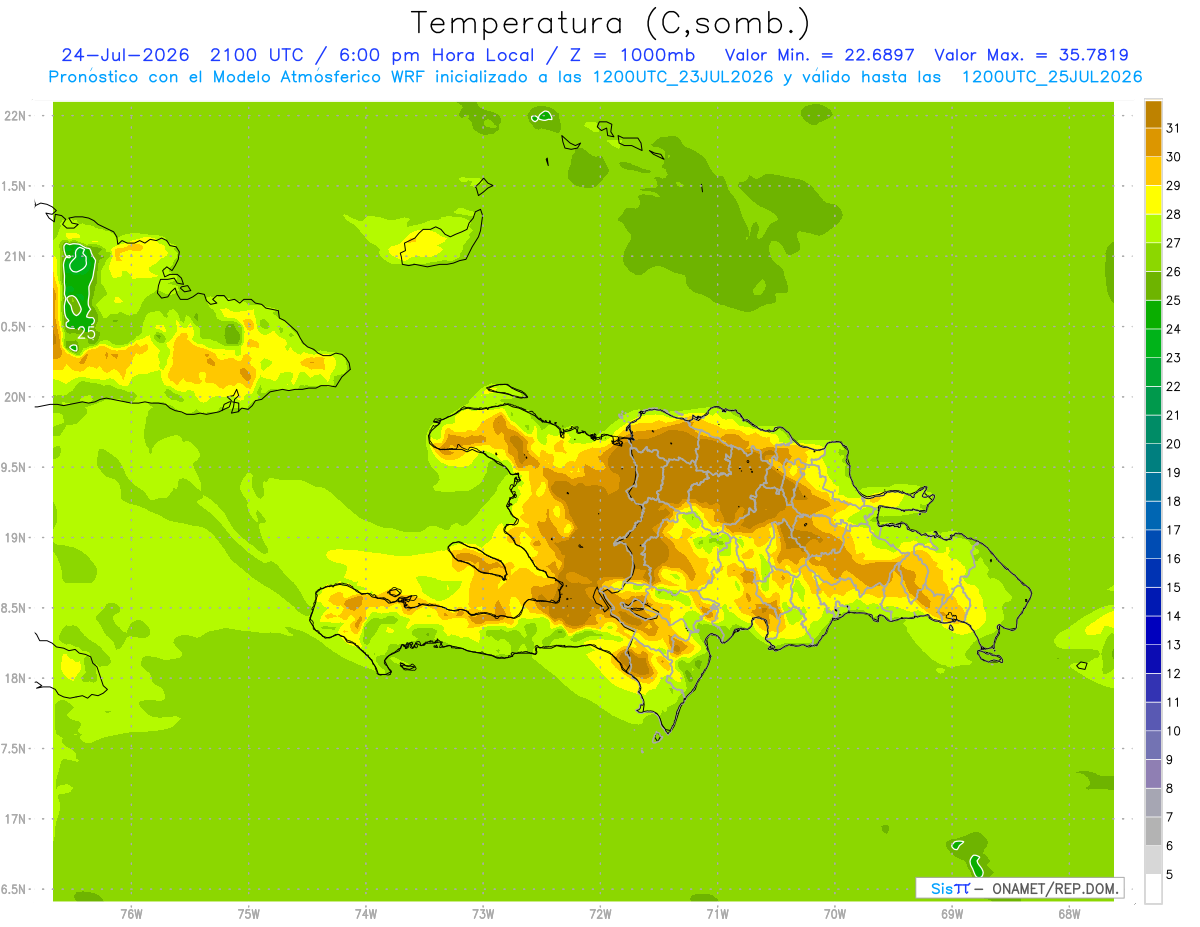Click the "ONAMET/REP.DOM." credit label
Image resolution: width=1200 pixels, height=927 pixels.
tap(1055, 888)
